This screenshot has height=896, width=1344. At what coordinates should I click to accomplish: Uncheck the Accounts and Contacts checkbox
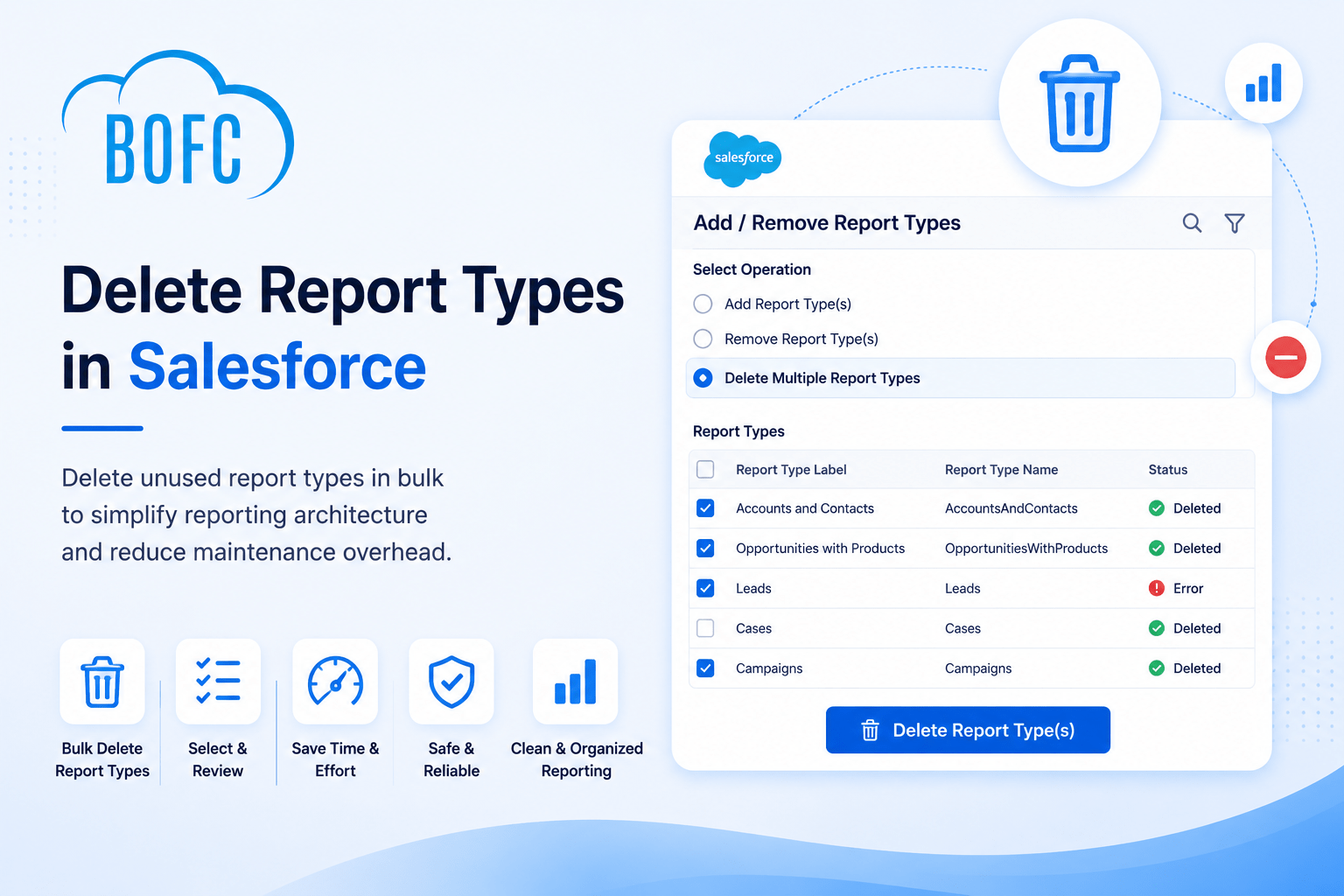705,508
